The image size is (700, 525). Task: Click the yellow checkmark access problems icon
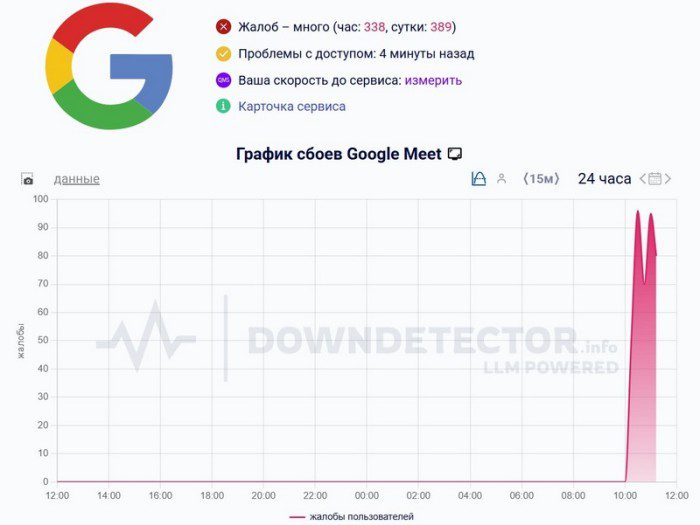pyautogui.click(x=223, y=54)
